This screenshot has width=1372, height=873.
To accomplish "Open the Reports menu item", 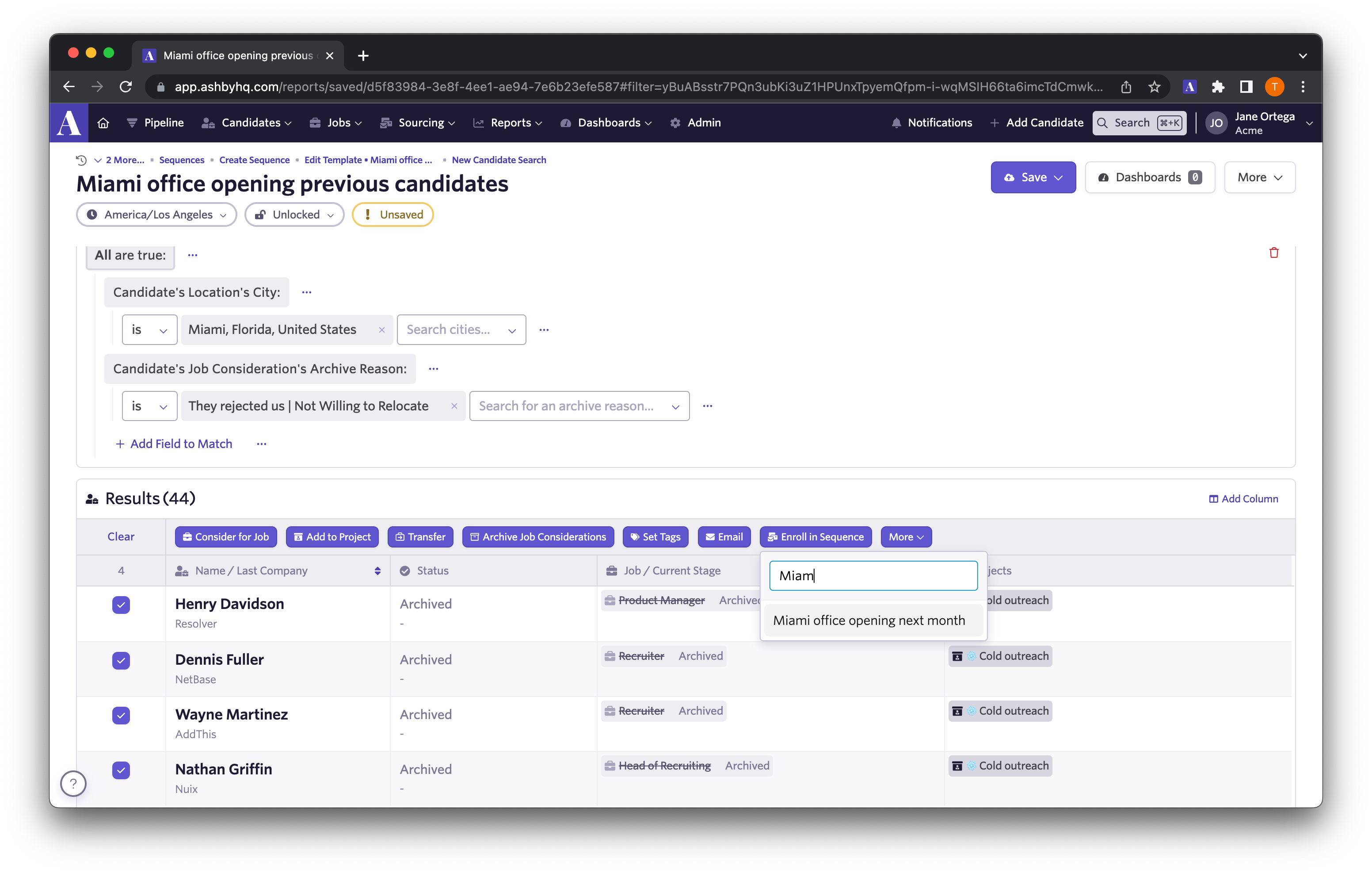I will point(510,122).
